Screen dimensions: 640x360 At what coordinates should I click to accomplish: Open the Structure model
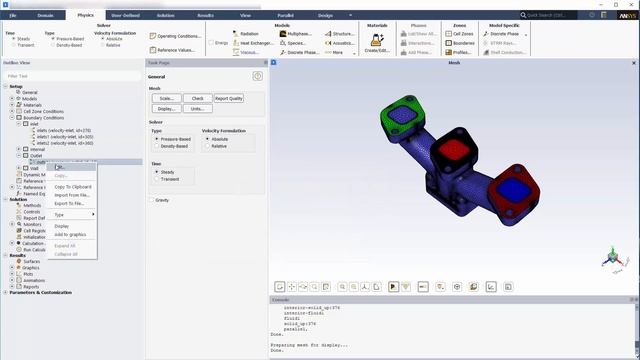pos(340,34)
